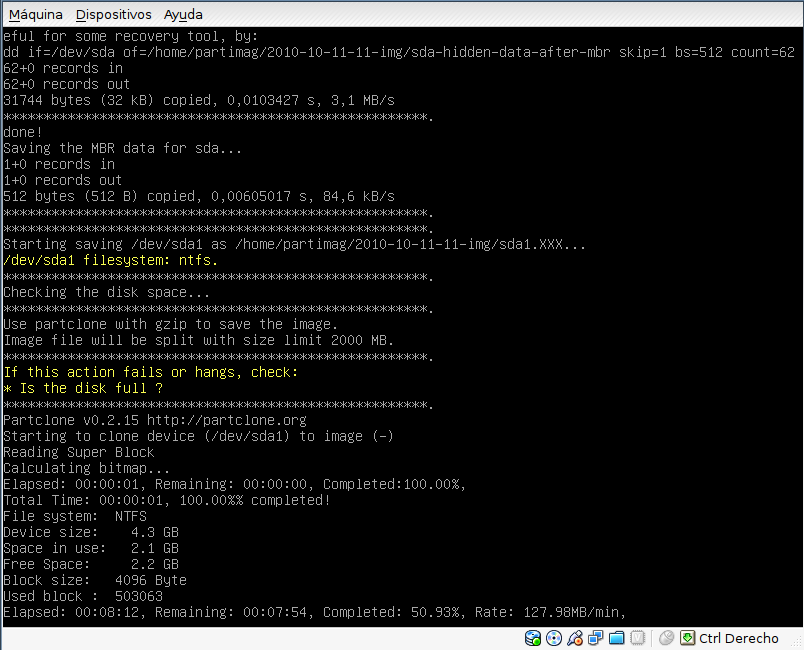Click the 'Checking the disk space...' line
The image size is (804, 650).
107,292
